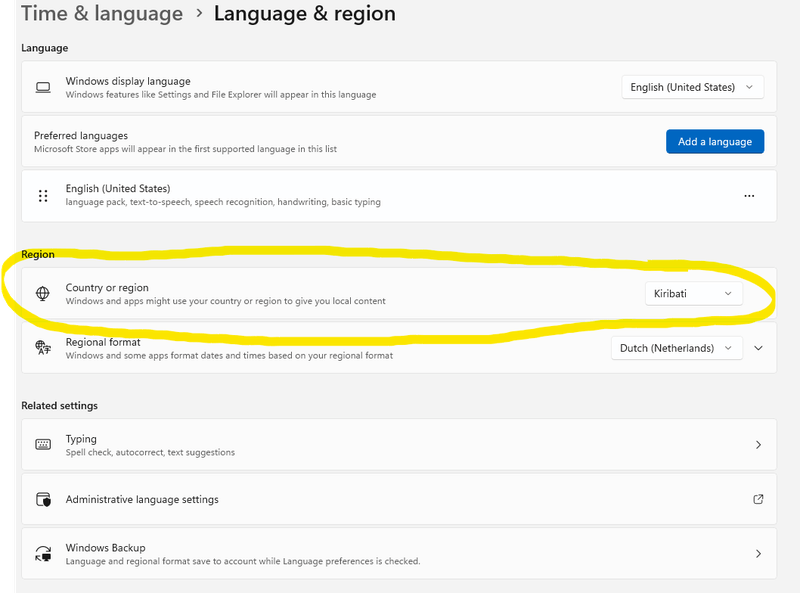800x593 pixels.
Task: Click the Windows Backup row chevron arrow
Action: [x=758, y=554]
